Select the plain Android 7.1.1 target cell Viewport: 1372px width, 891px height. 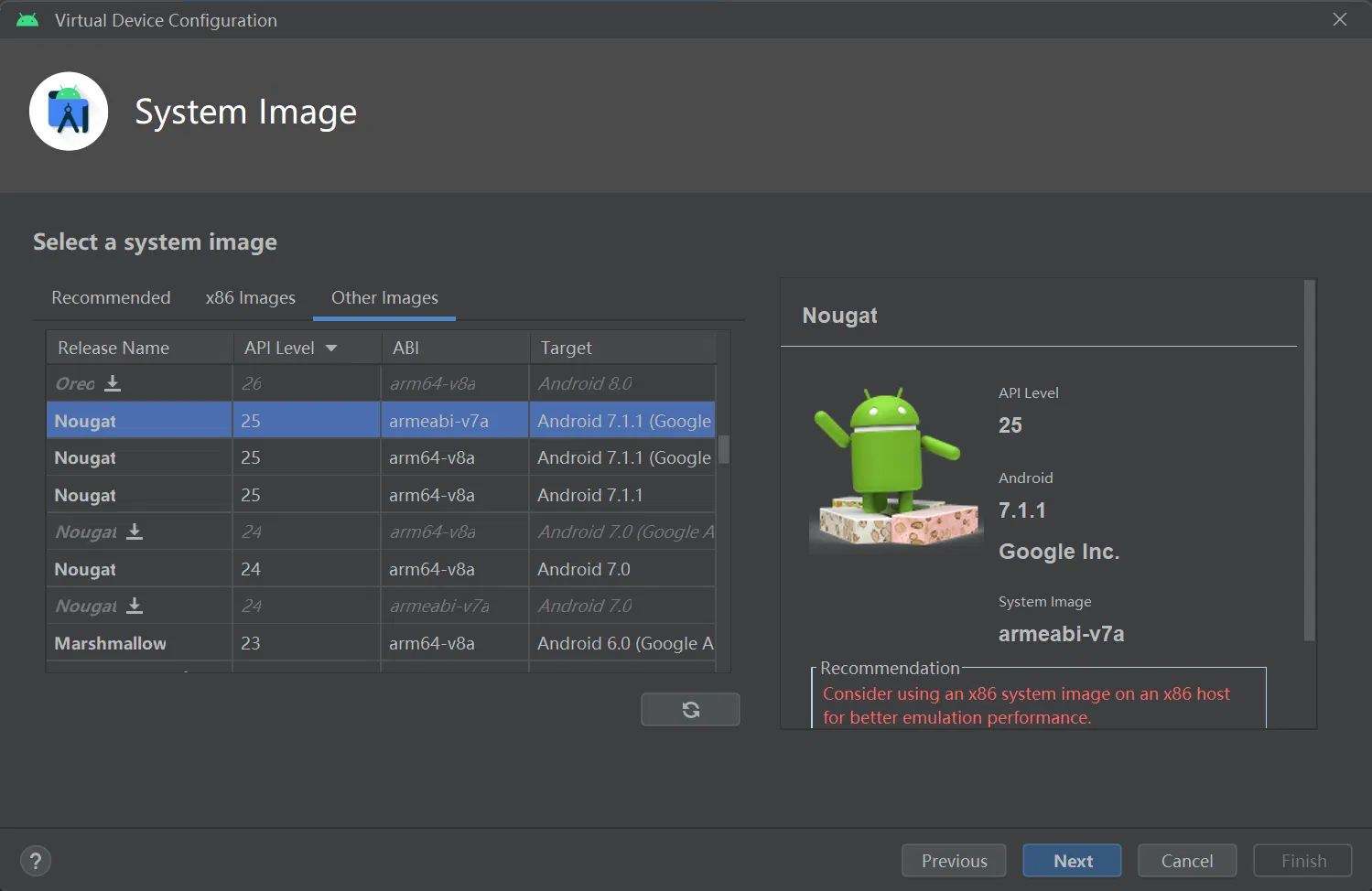tap(622, 495)
